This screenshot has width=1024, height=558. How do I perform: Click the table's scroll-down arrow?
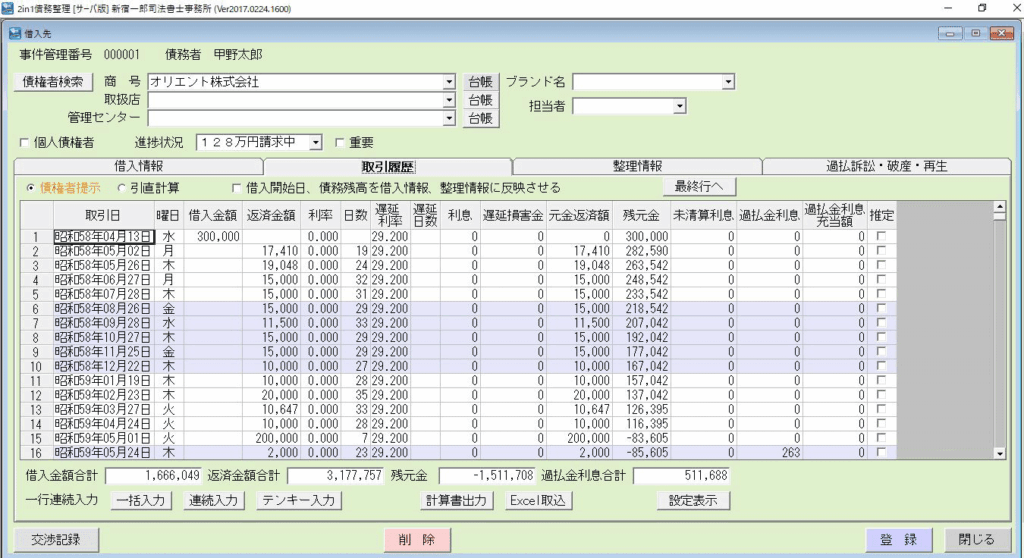[997, 454]
